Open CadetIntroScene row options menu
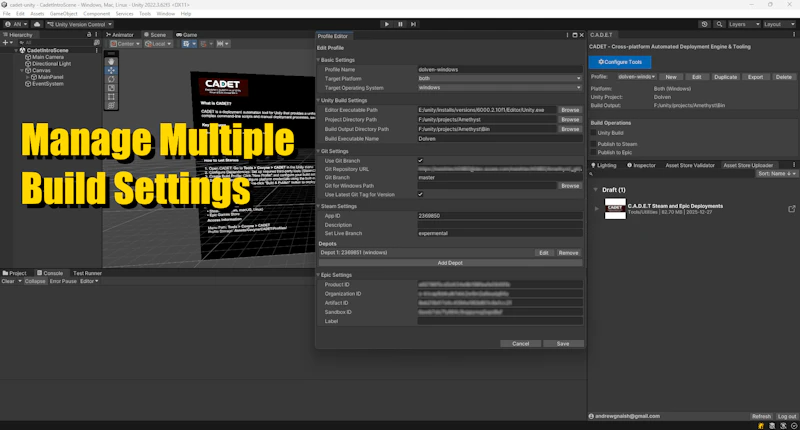The image size is (800, 430). pos(96,50)
